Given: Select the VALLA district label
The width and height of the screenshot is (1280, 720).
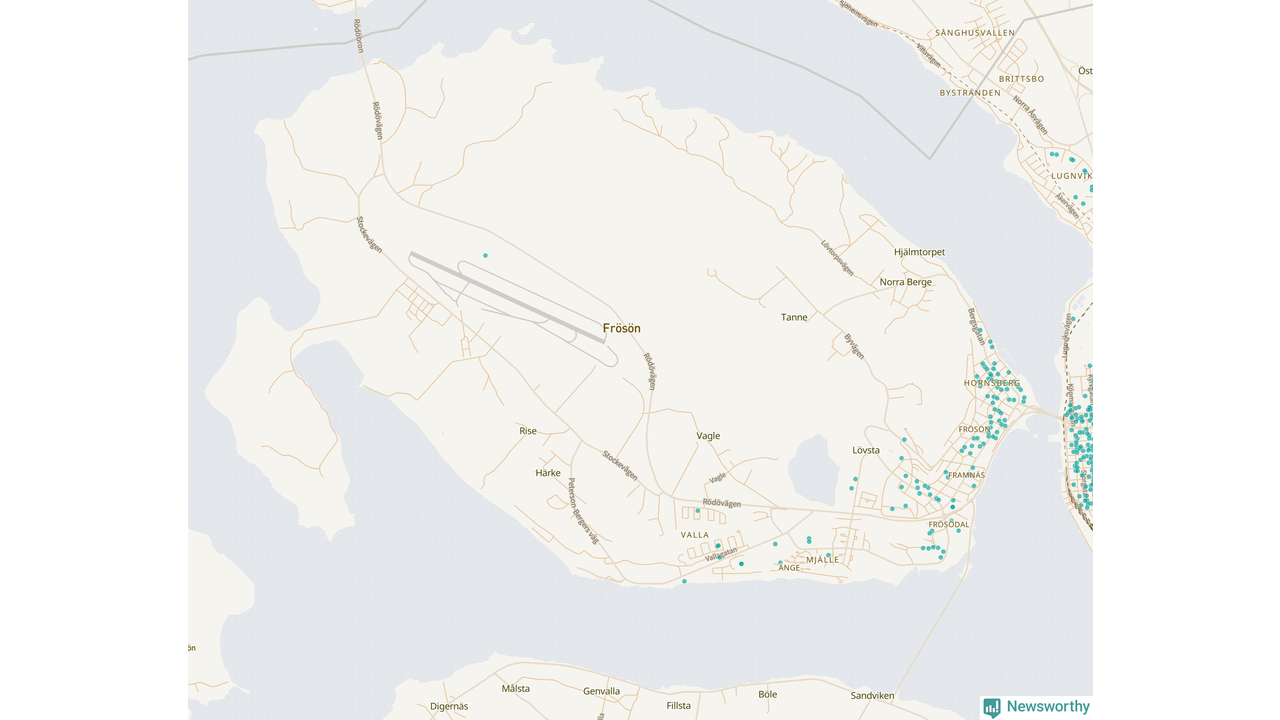Looking at the screenshot, I should pyautogui.click(x=695, y=535).
